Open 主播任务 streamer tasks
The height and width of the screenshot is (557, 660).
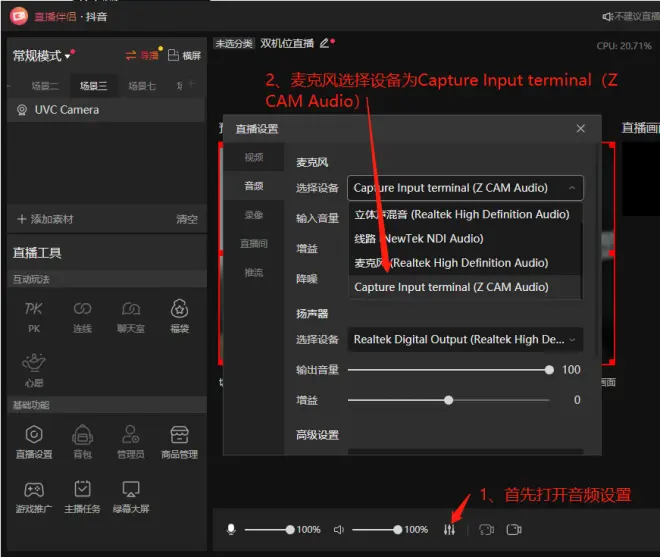[82, 497]
